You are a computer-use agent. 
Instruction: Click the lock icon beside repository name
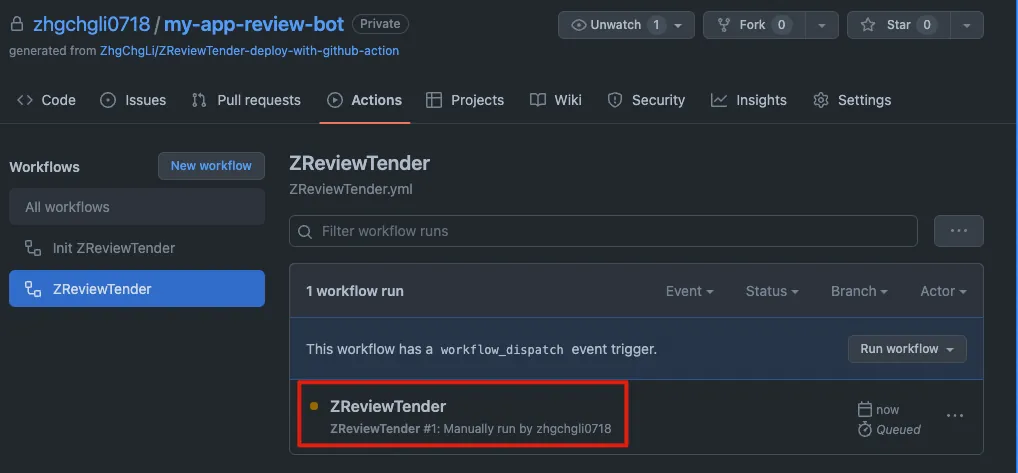click(x=17, y=24)
